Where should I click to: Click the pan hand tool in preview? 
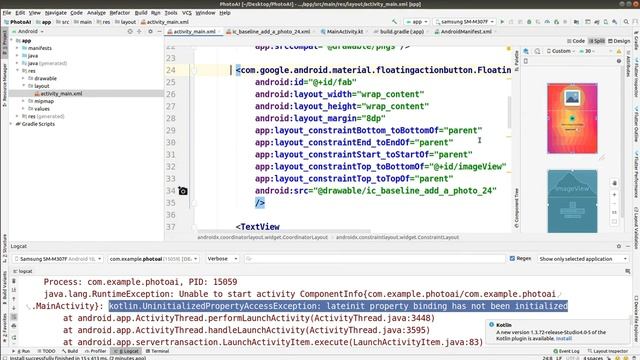(x=614, y=183)
